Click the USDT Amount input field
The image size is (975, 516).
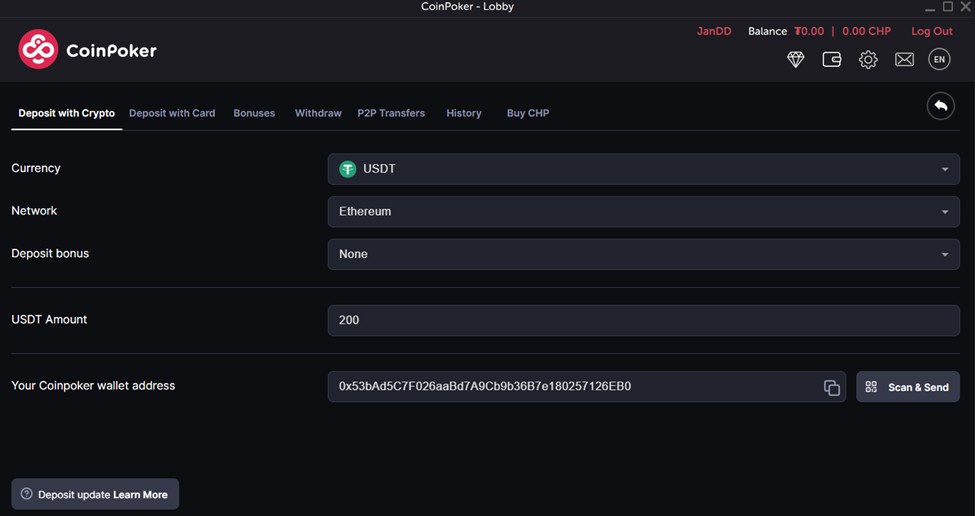click(x=643, y=321)
